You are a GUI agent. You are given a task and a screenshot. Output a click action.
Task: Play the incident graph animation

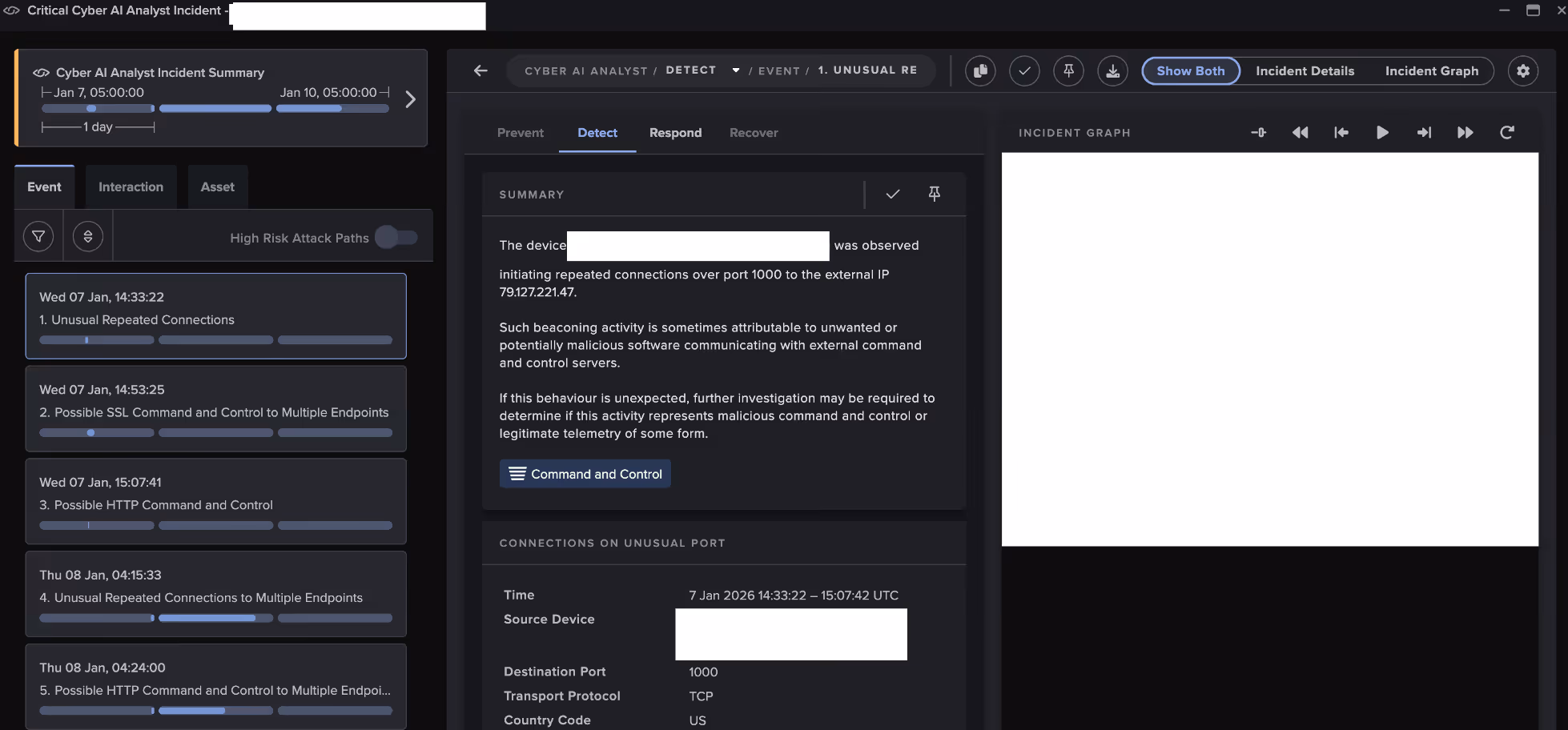pos(1382,132)
